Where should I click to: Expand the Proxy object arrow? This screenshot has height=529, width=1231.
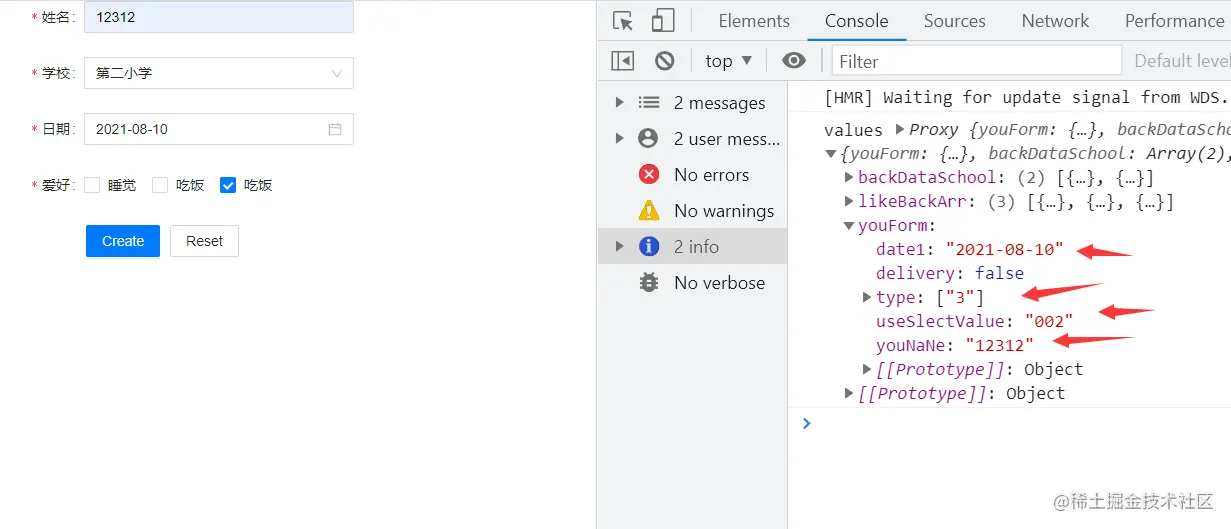900,129
